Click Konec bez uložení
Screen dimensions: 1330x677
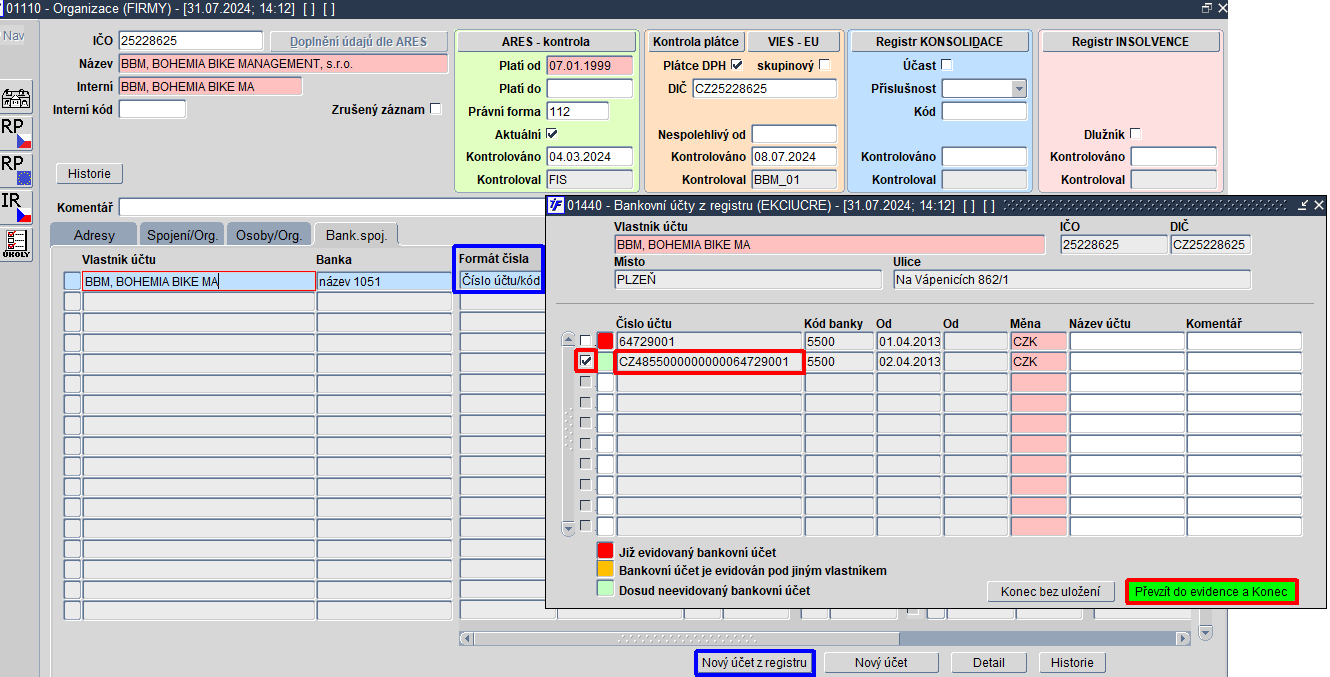(x=1050, y=591)
